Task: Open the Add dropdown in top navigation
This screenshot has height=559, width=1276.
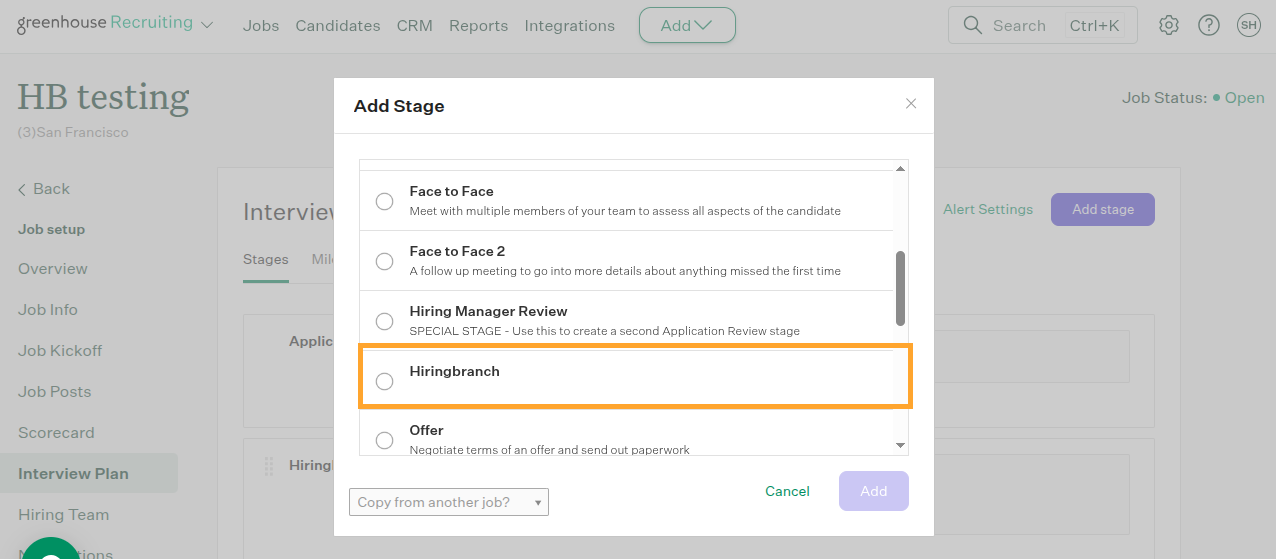Action: (687, 26)
